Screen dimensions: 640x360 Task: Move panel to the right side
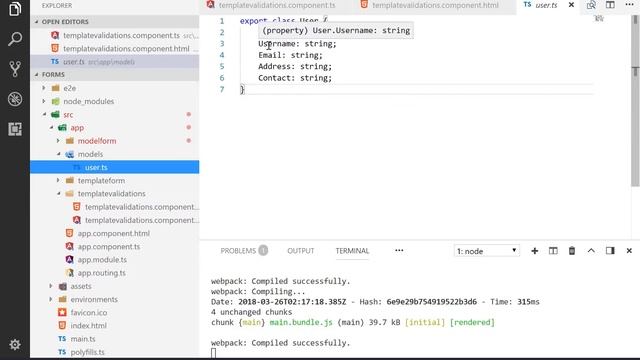(610, 251)
